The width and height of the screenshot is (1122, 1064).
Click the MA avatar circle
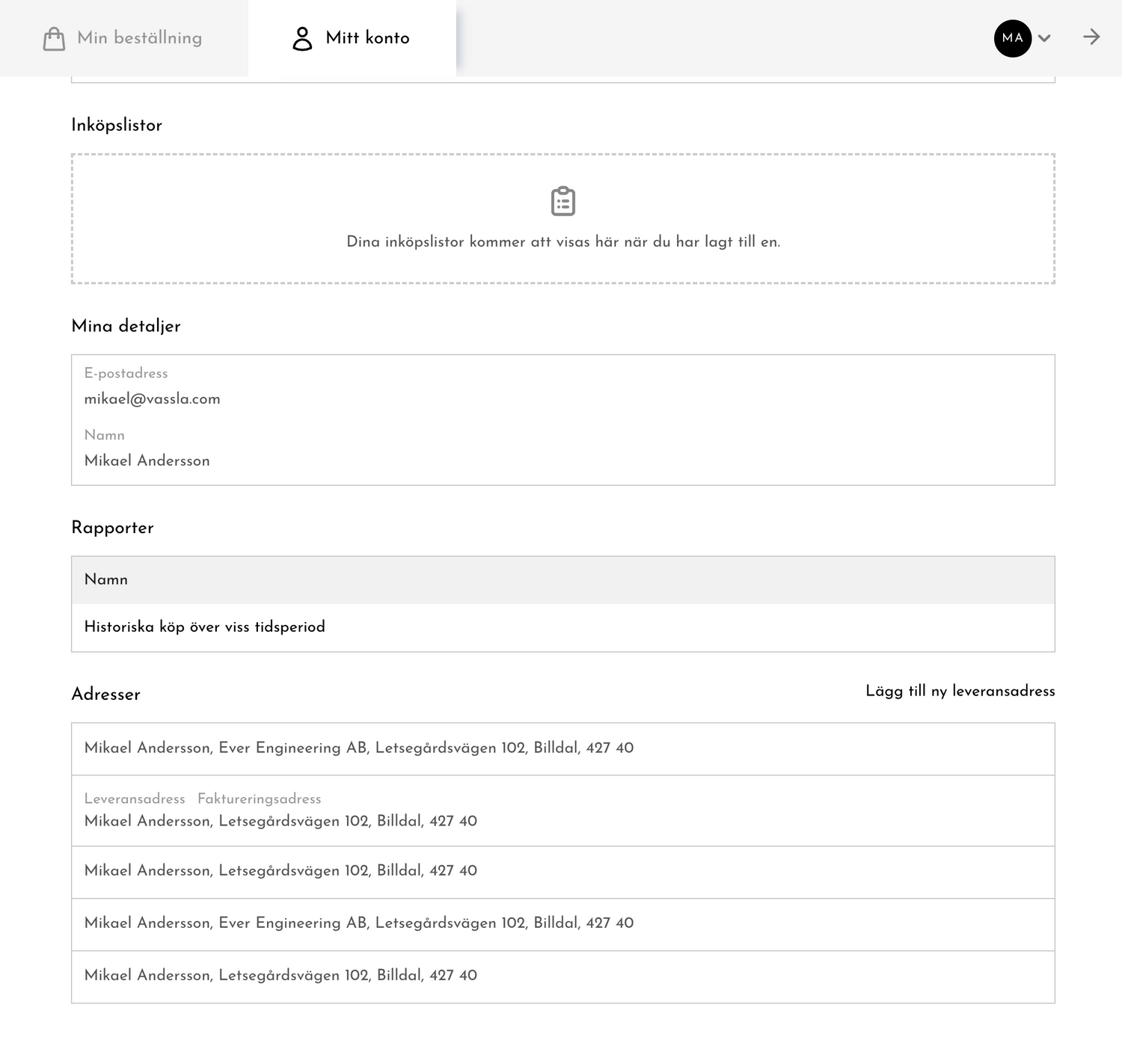[1012, 38]
